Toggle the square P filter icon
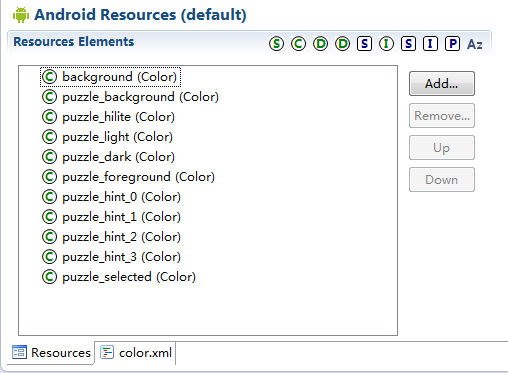Screen dimensions: 508x373 click(452, 44)
